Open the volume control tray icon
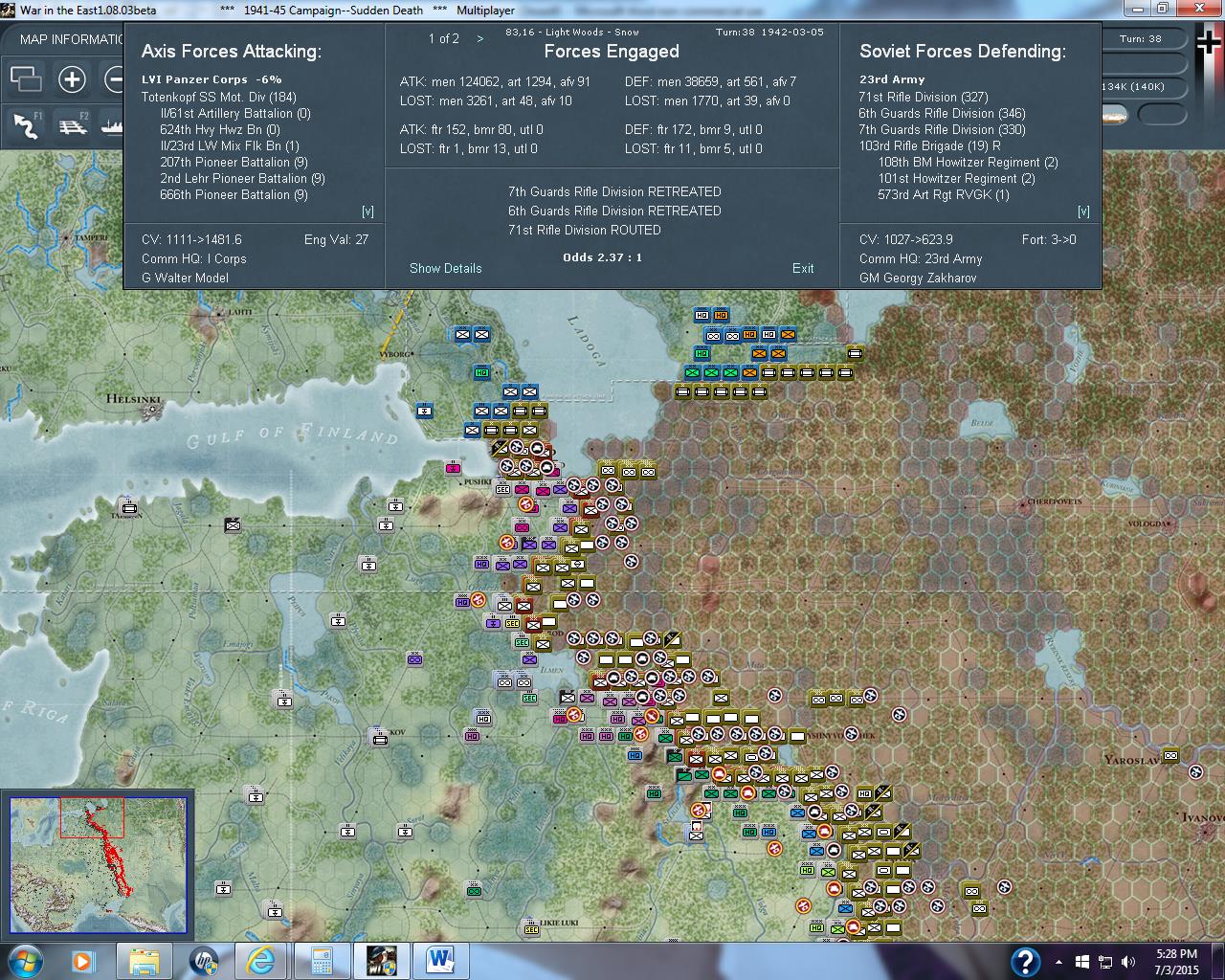 coord(1127,962)
